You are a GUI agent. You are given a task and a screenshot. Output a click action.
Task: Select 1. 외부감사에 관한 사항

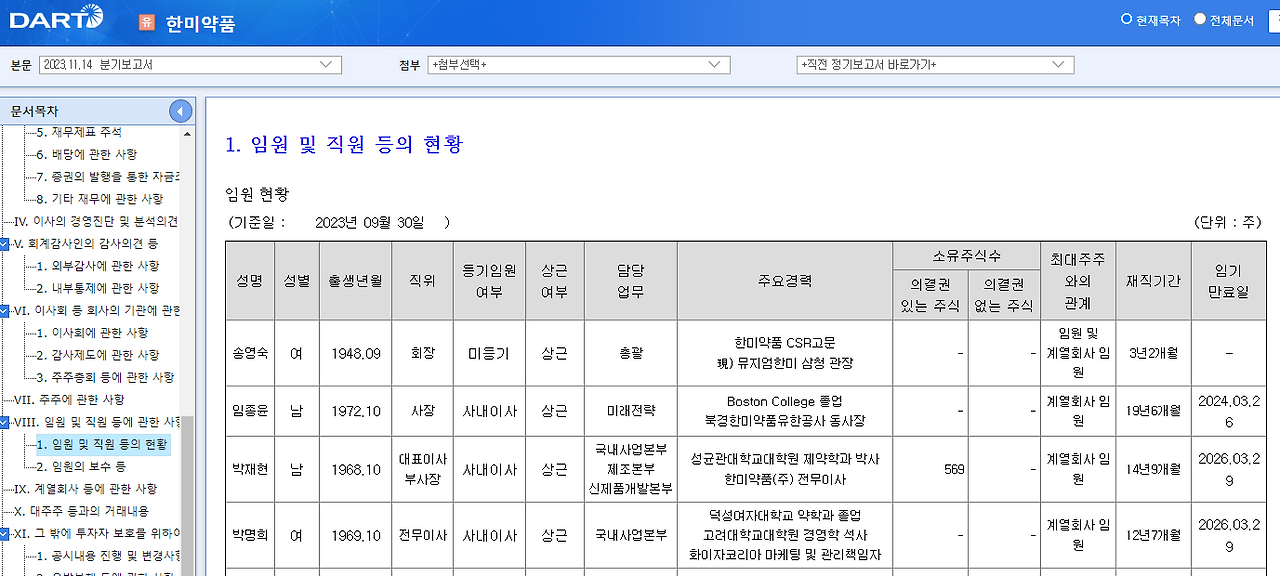coord(97,266)
